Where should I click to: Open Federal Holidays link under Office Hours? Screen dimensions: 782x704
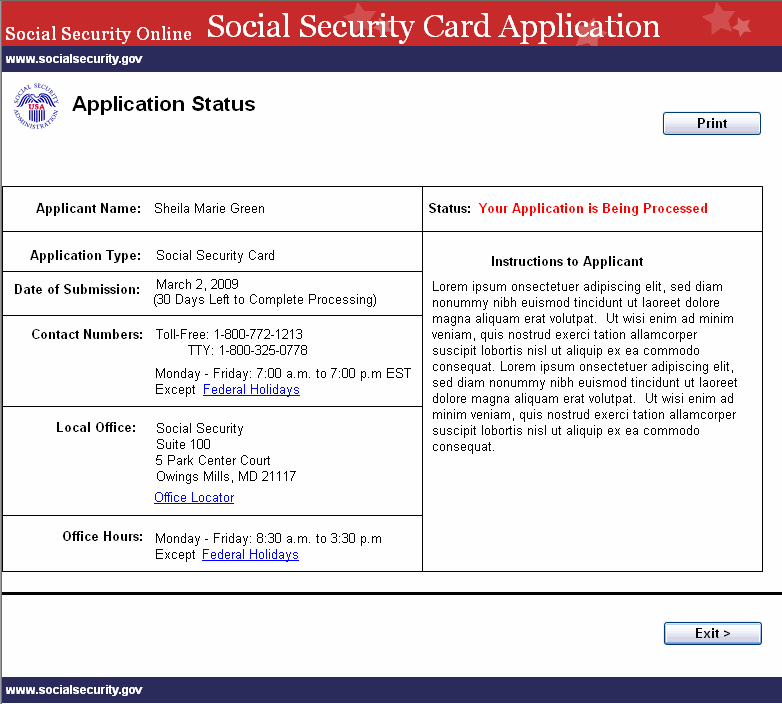tap(250, 554)
